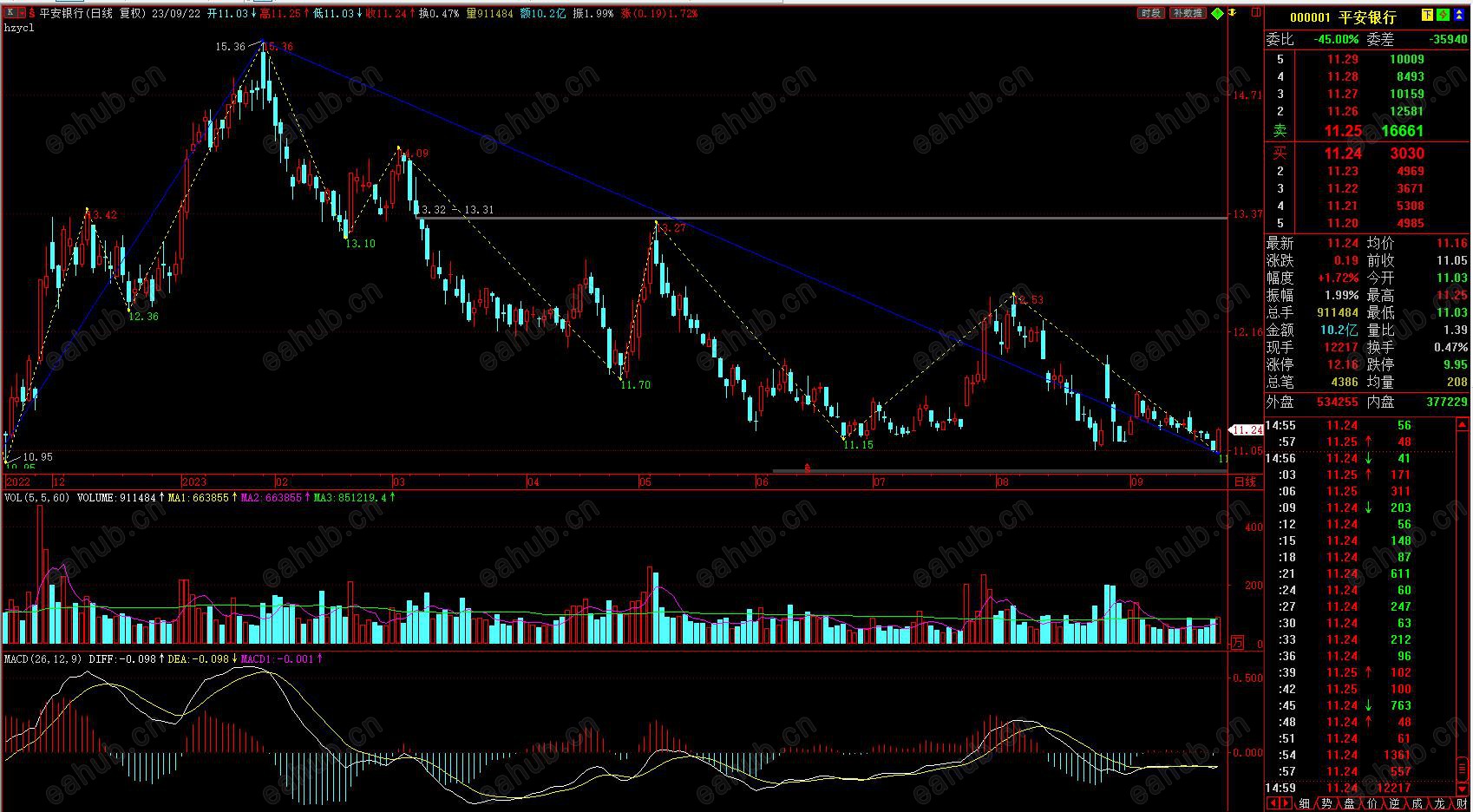Click the yellow 下 icon
1473x812 pixels.
click(x=1427, y=16)
